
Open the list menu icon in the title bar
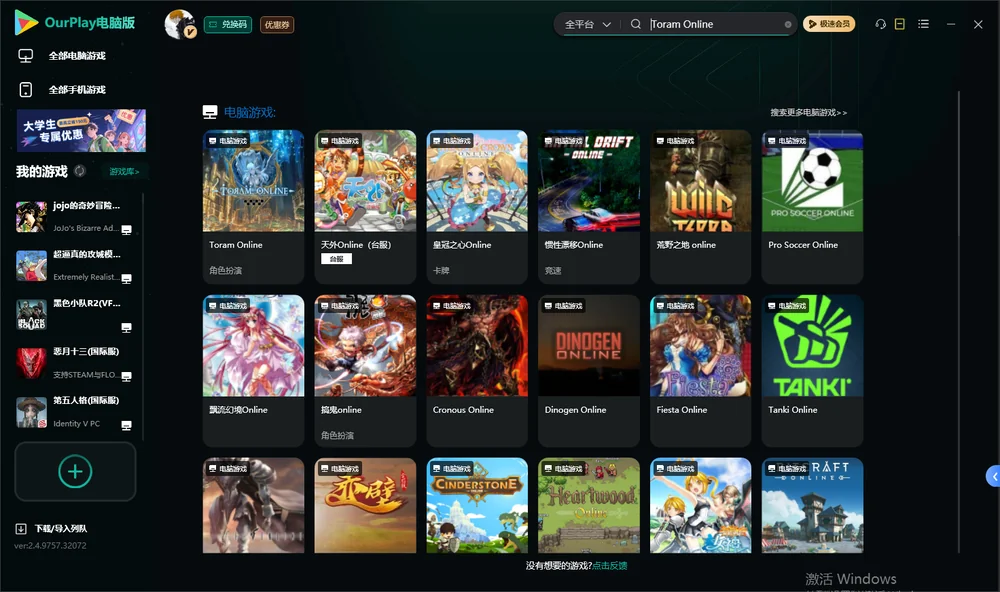point(923,24)
